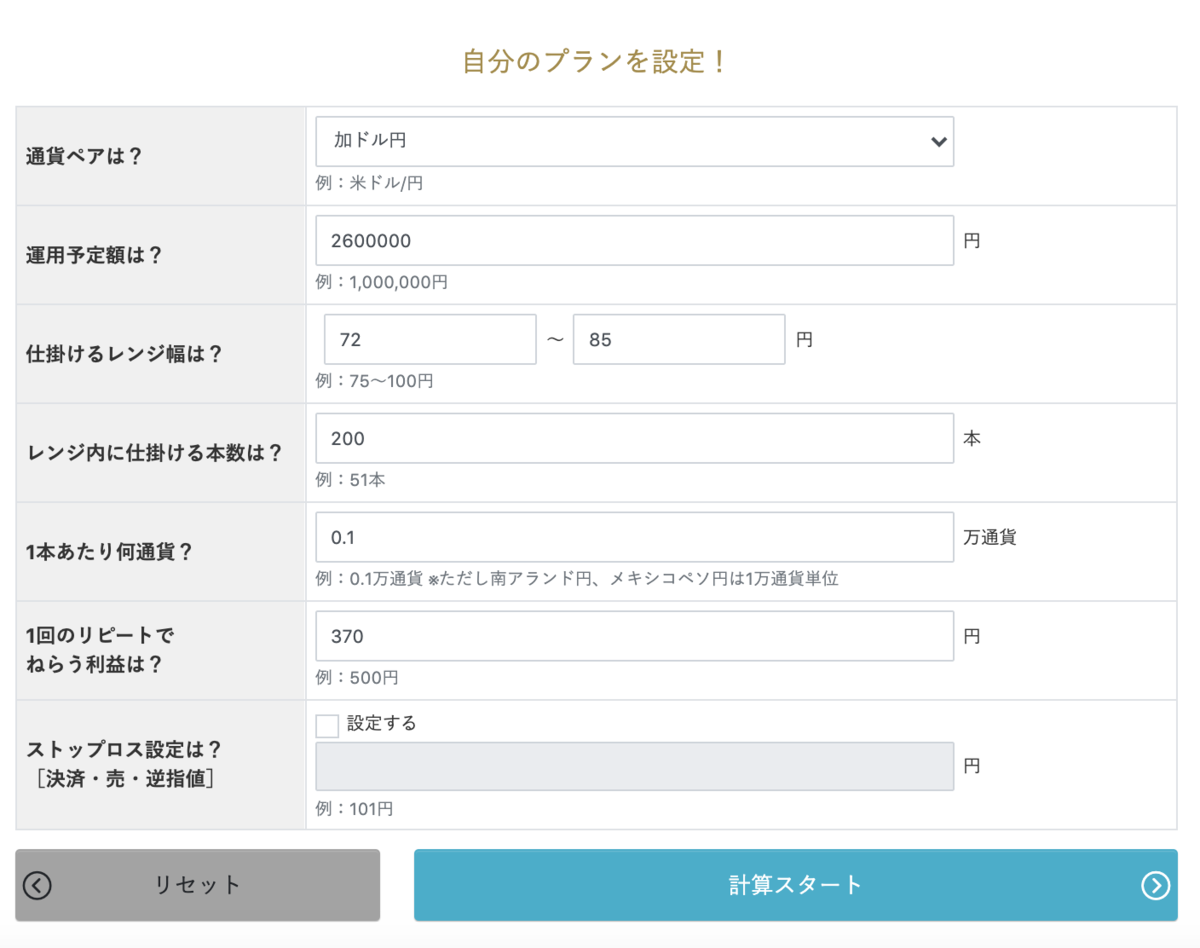Click the hint text 例：米ドル/円
The width and height of the screenshot is (1200, 948).
click(x=369, y=184)
